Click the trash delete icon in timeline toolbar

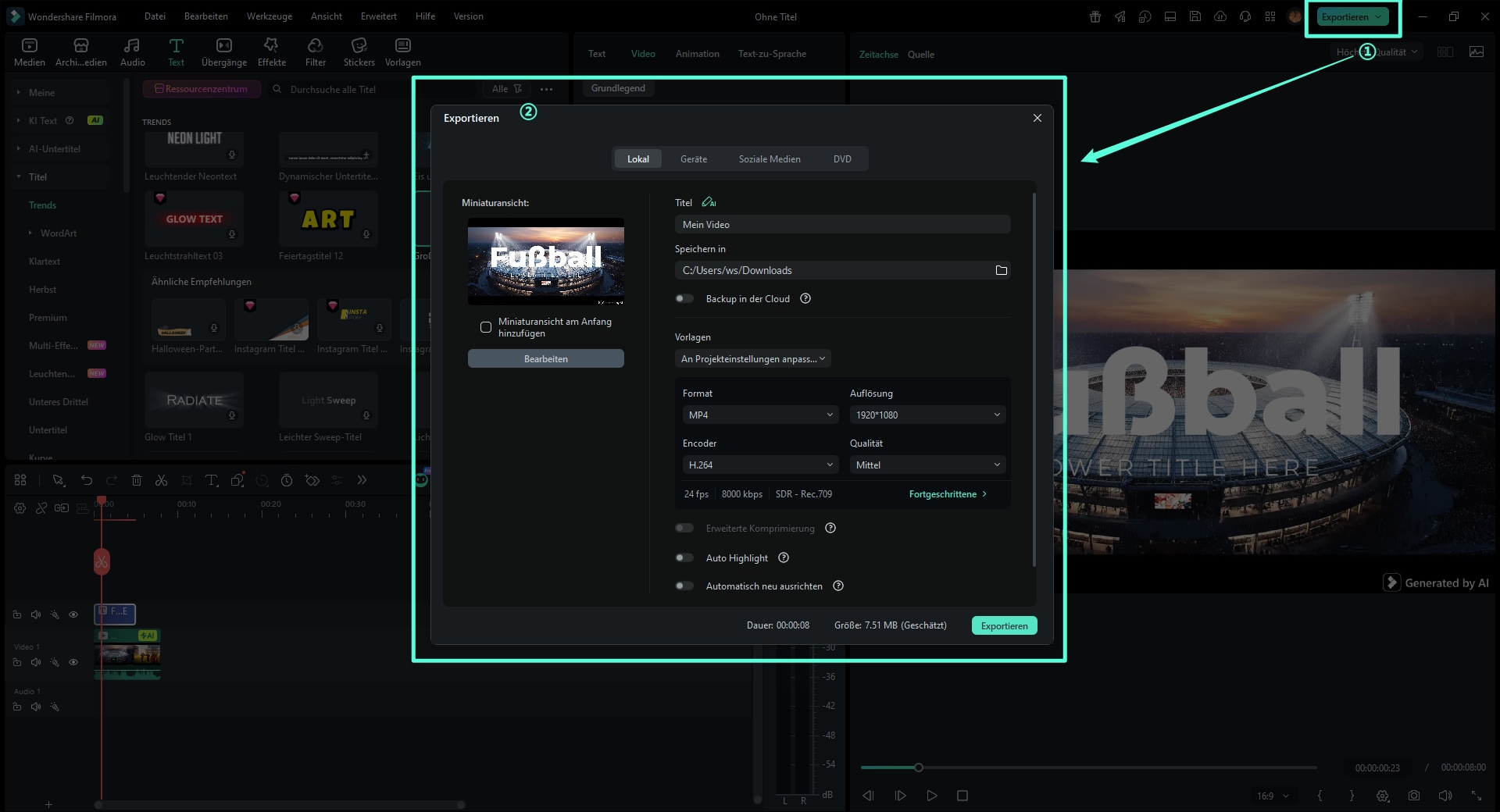click(137, 480)
